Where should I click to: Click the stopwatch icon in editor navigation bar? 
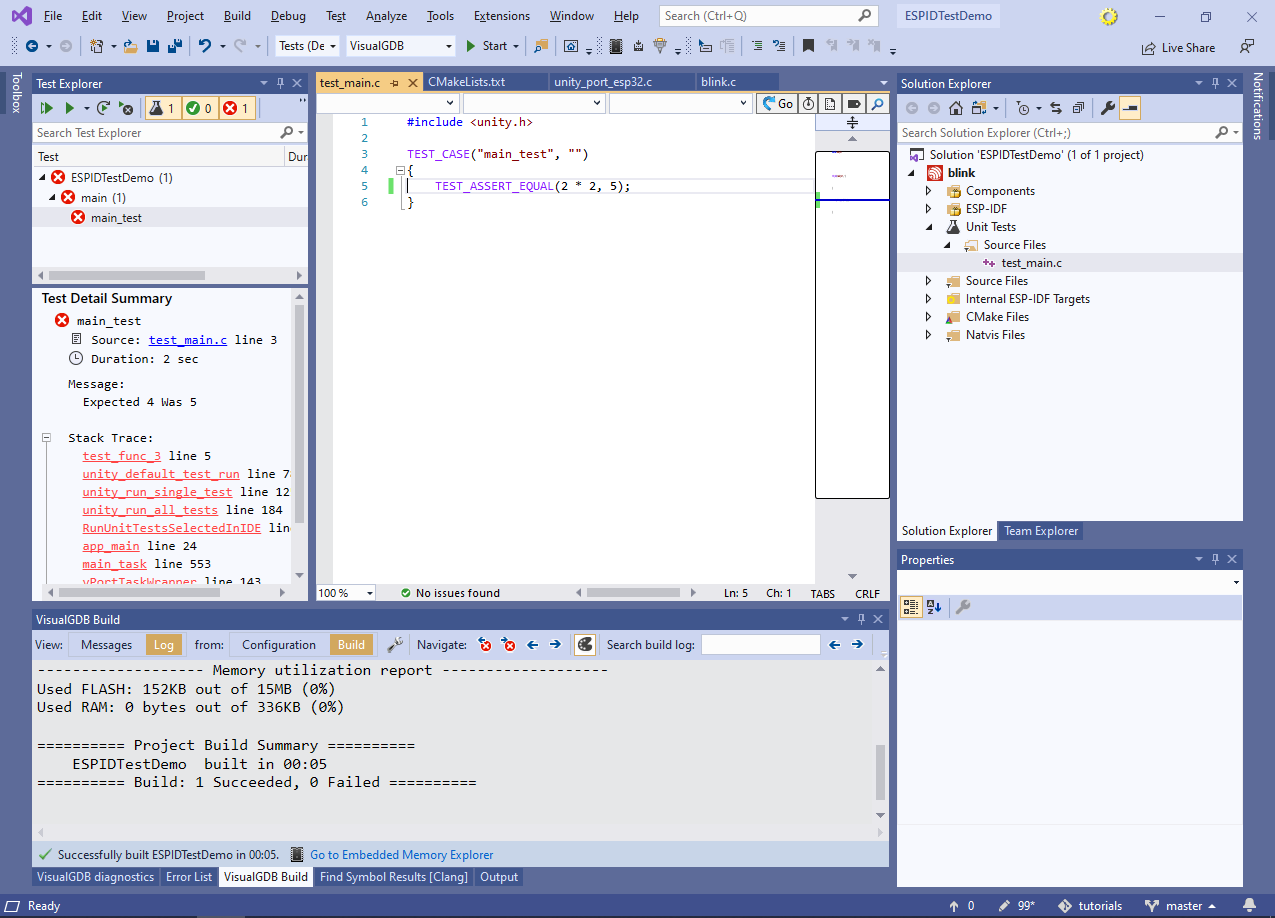[808, 103]
